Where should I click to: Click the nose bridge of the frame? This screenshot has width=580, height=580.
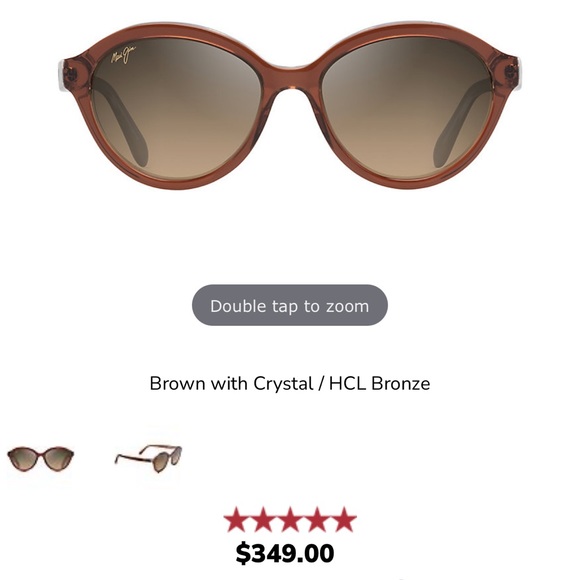click(291, 76)
